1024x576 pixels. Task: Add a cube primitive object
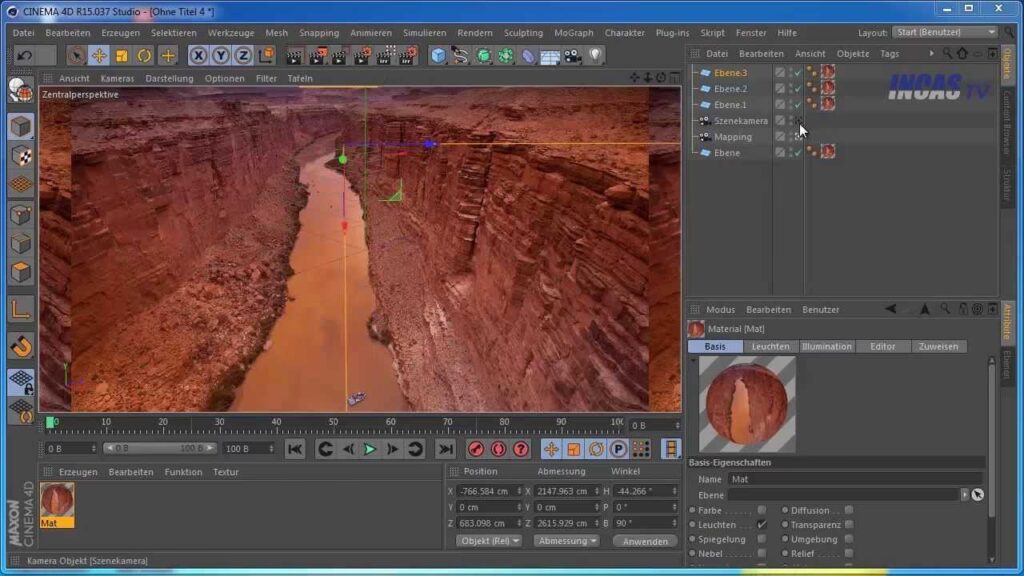pyautogui.click(x=438, y=56)
